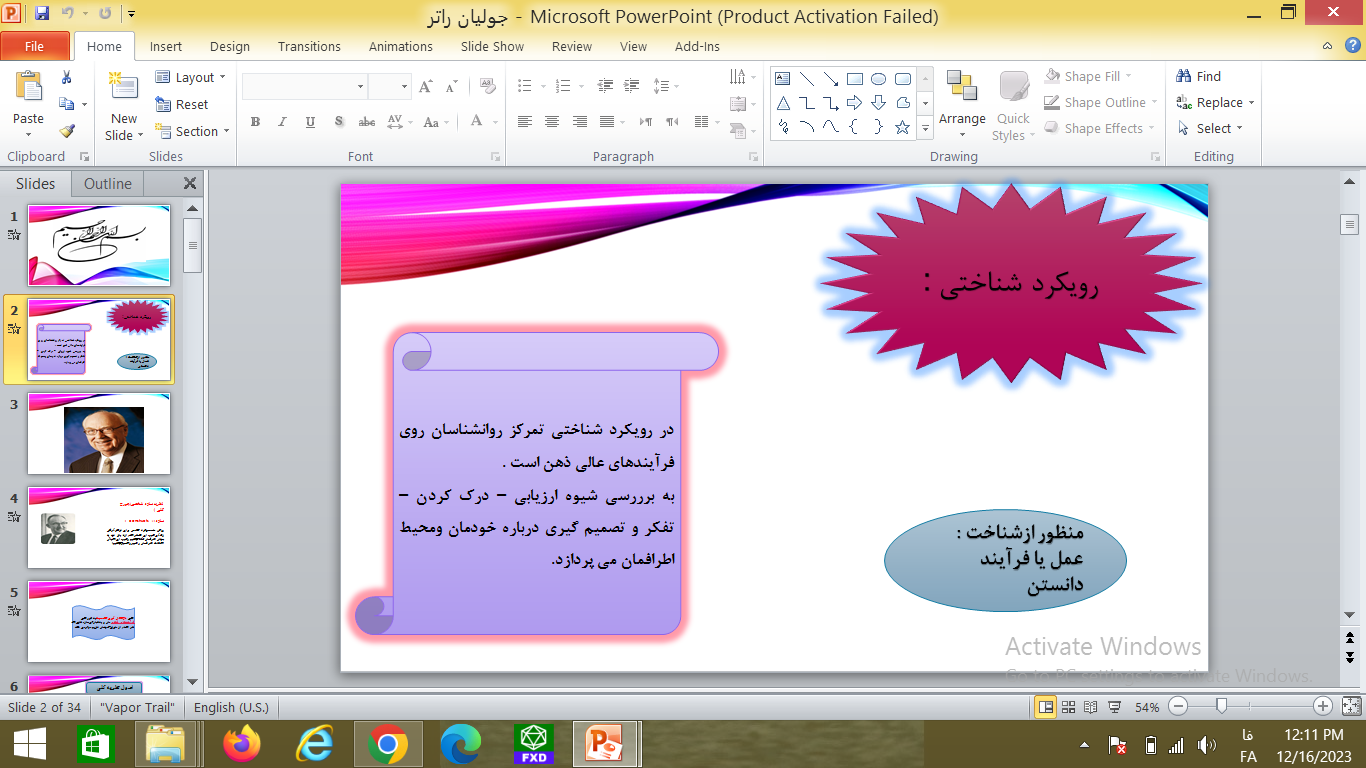The width and height of the screenshot is (1366, 768).
Task: Select the five-point star shape
Action: pyautogui.click(x=902, y=127)
